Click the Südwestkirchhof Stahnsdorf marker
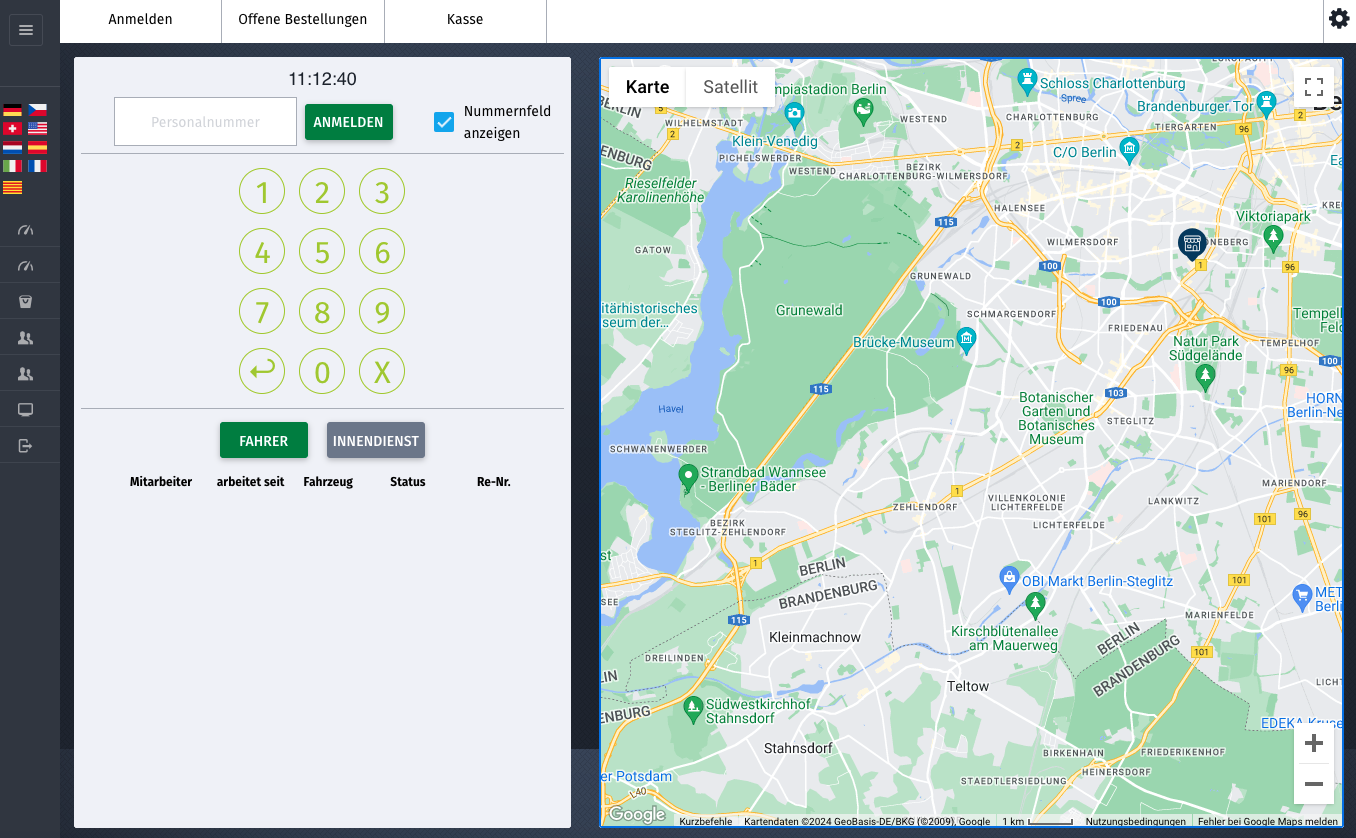Screen dimensions: 1356x838 [693, 710]
